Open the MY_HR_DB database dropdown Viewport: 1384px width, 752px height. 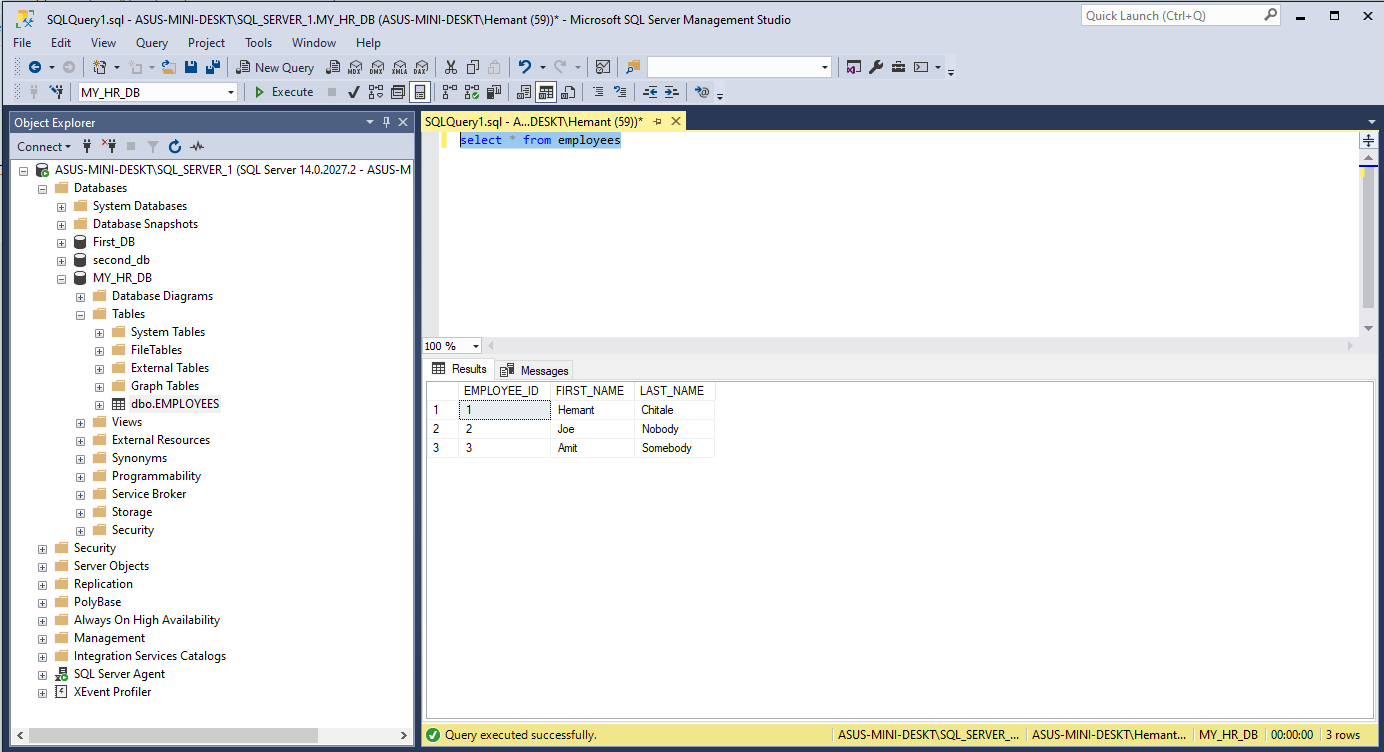click(x=231, y=92)
